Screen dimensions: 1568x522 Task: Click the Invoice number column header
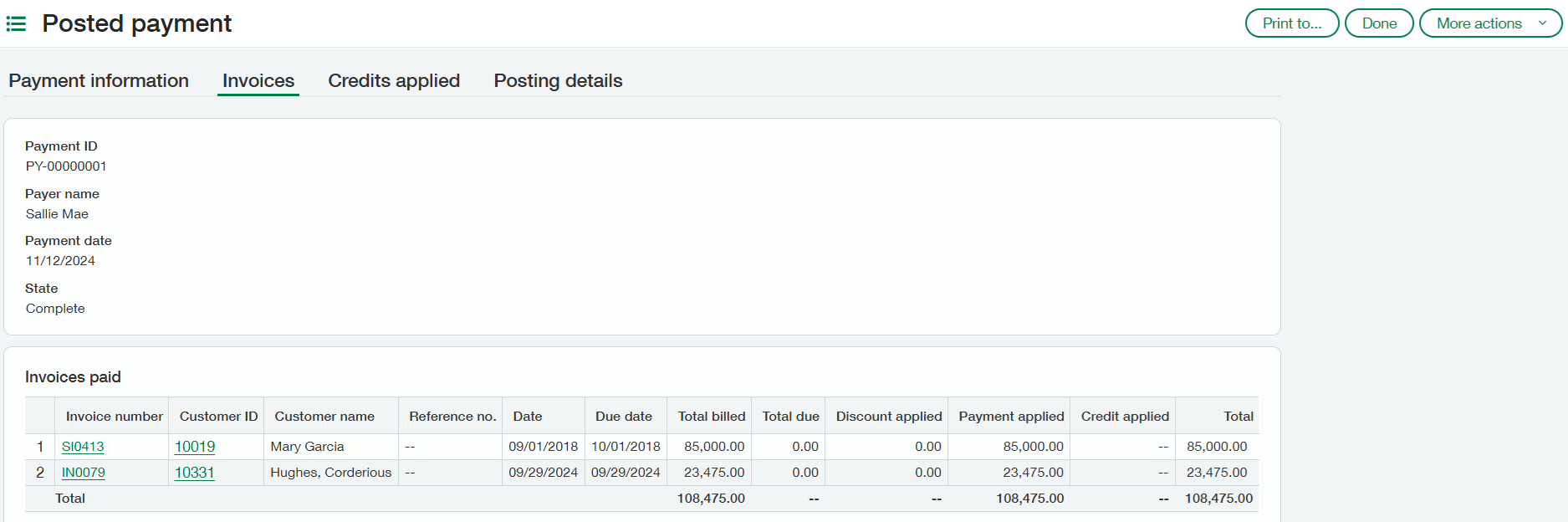[x=114, y=417]
